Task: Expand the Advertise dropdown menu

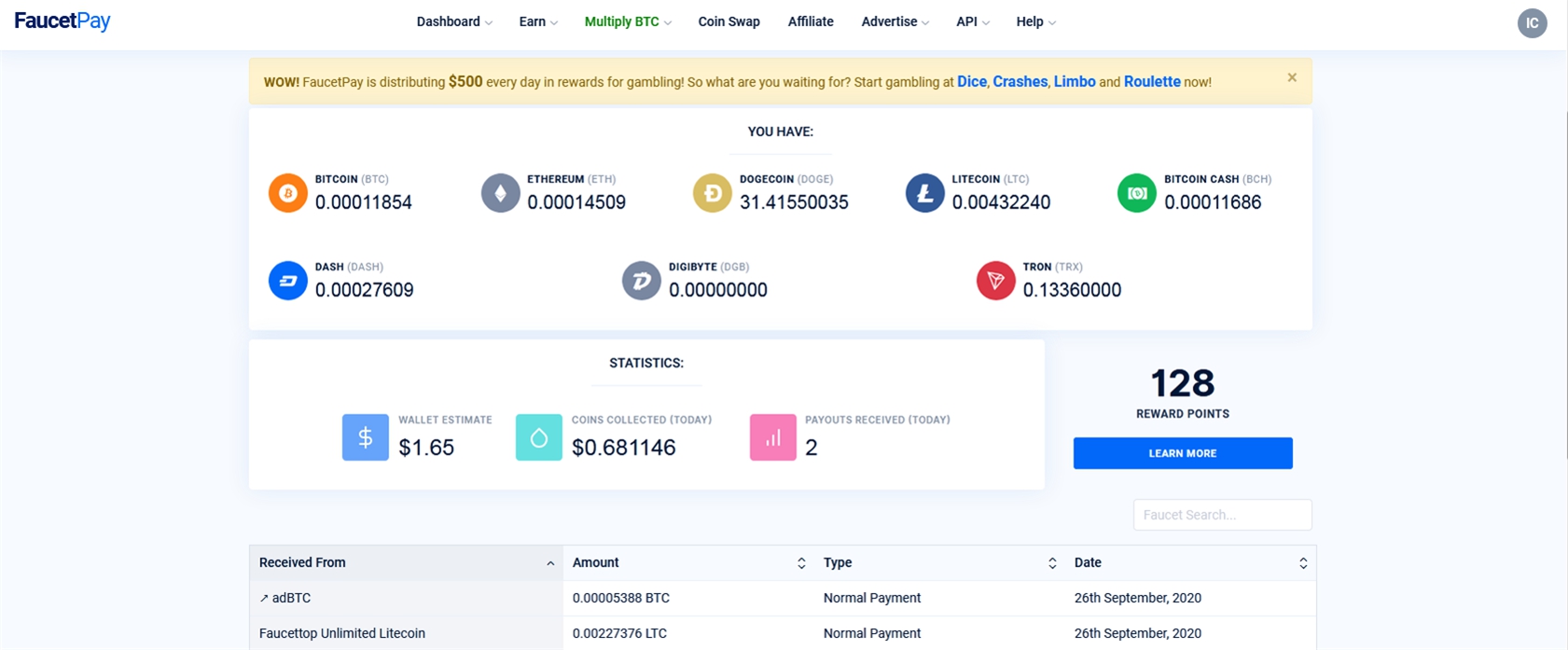Action: (x=895, y=21)
